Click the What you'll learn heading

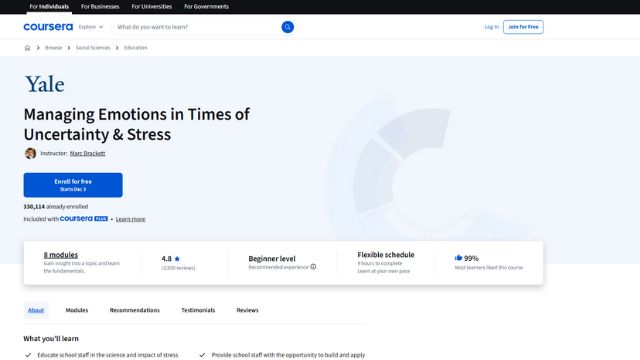tap(51, 338)
